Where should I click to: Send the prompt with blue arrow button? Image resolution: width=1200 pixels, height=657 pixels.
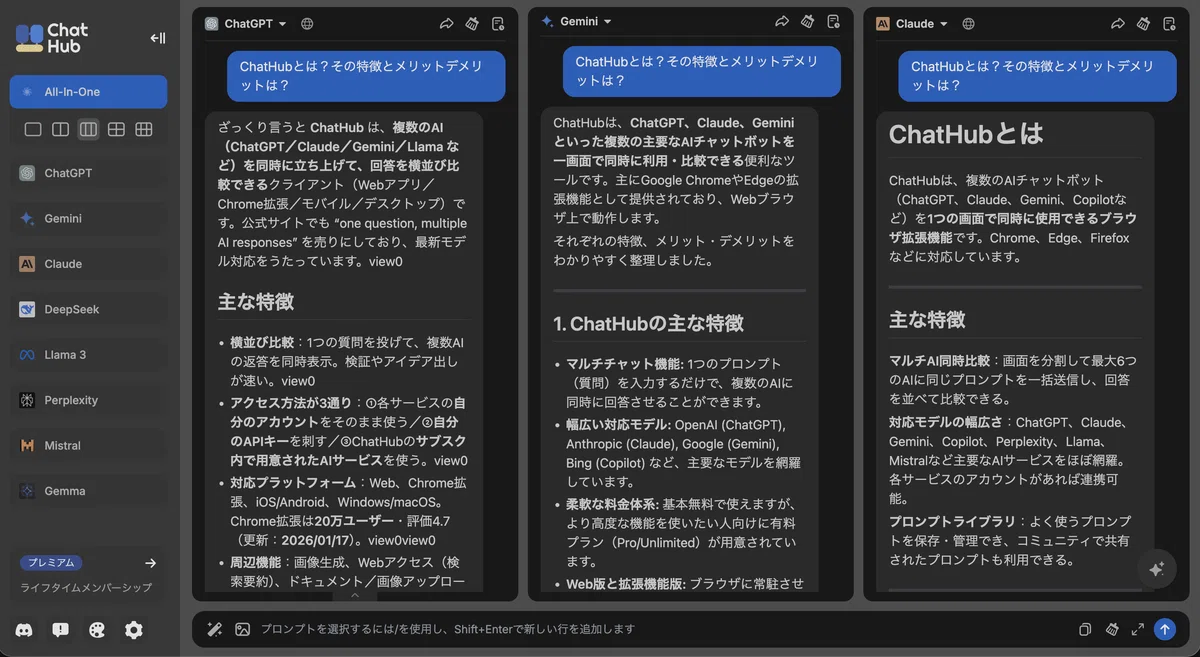pos(1164,629)
